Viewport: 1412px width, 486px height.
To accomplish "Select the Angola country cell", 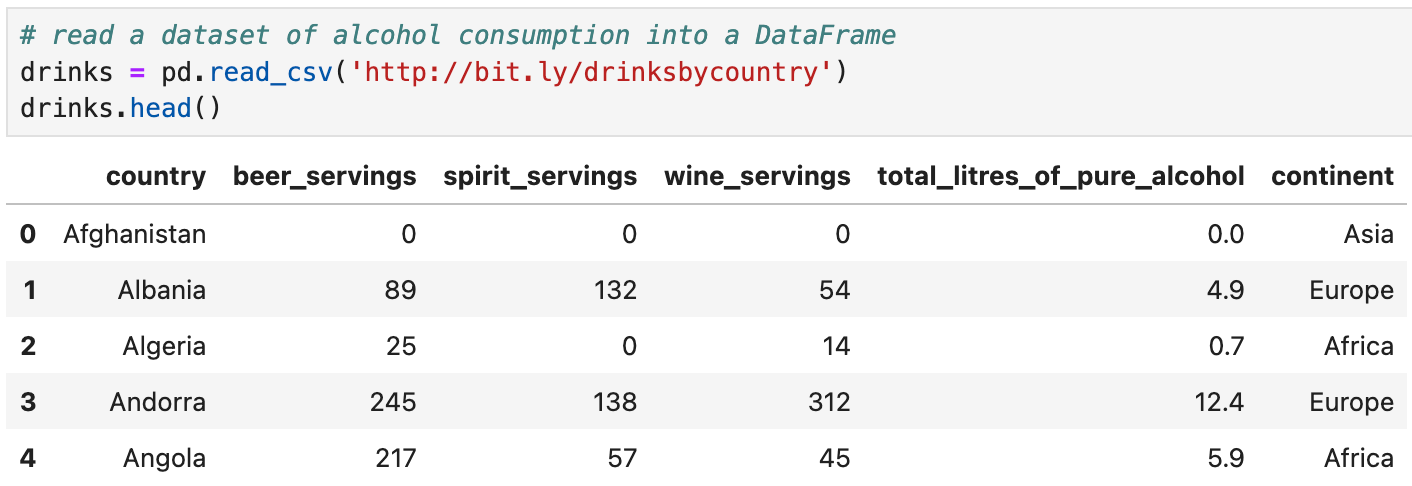I will pyautogui.click(x=164, y=459).
